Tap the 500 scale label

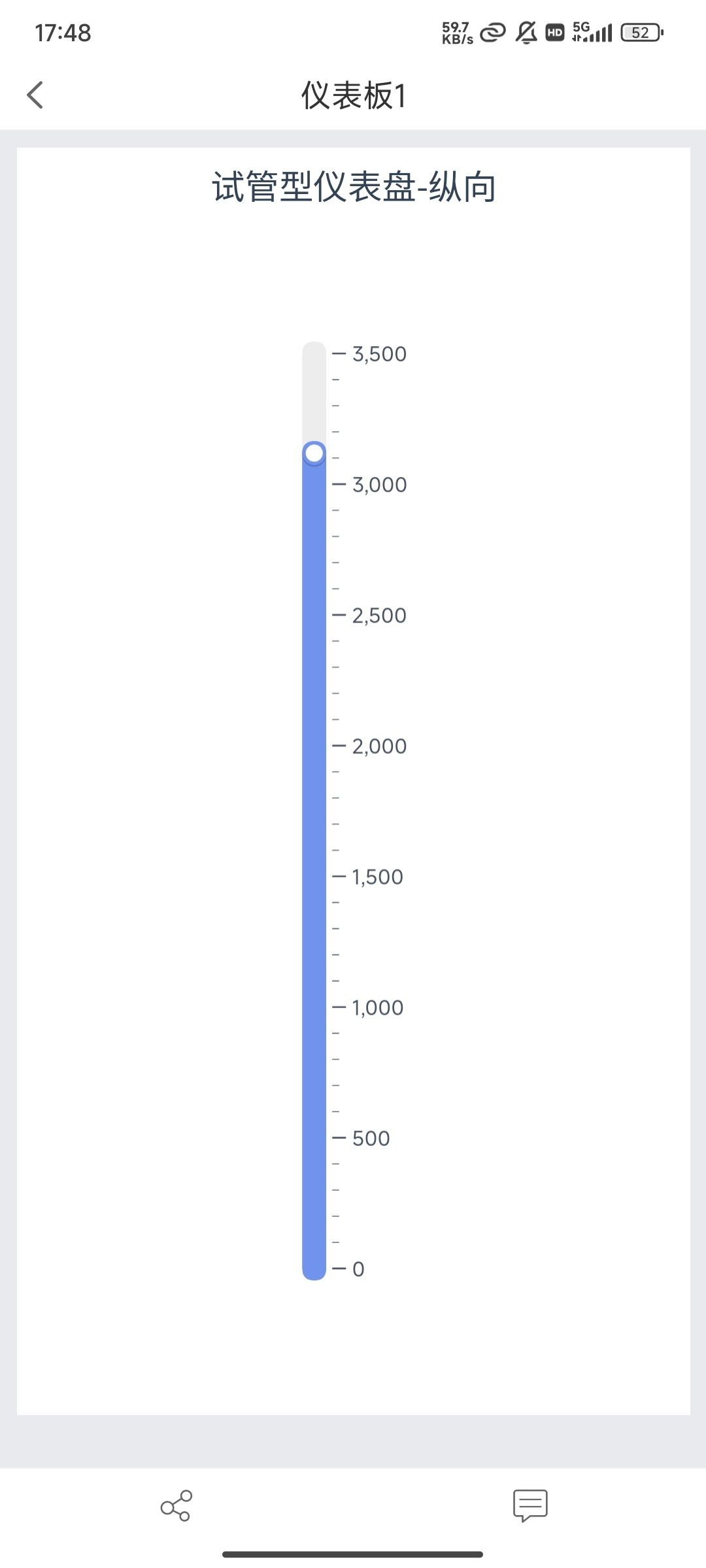371,1138
